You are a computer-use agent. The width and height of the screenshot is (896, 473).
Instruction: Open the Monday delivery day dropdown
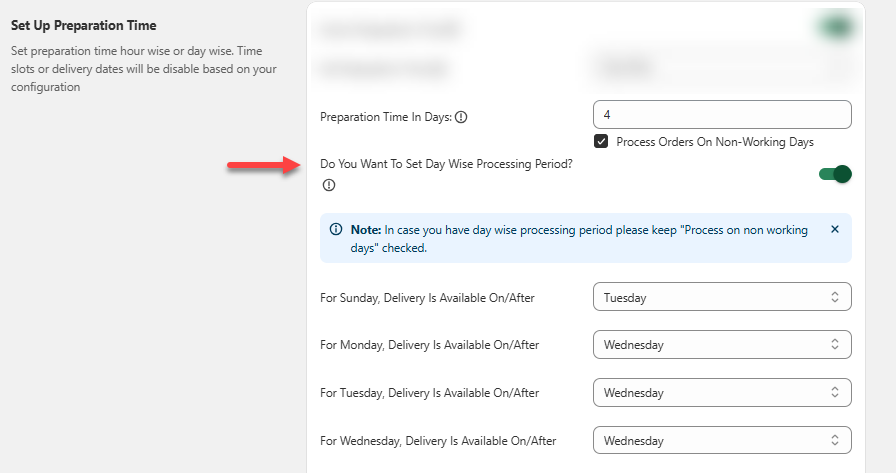pos(721,345)
